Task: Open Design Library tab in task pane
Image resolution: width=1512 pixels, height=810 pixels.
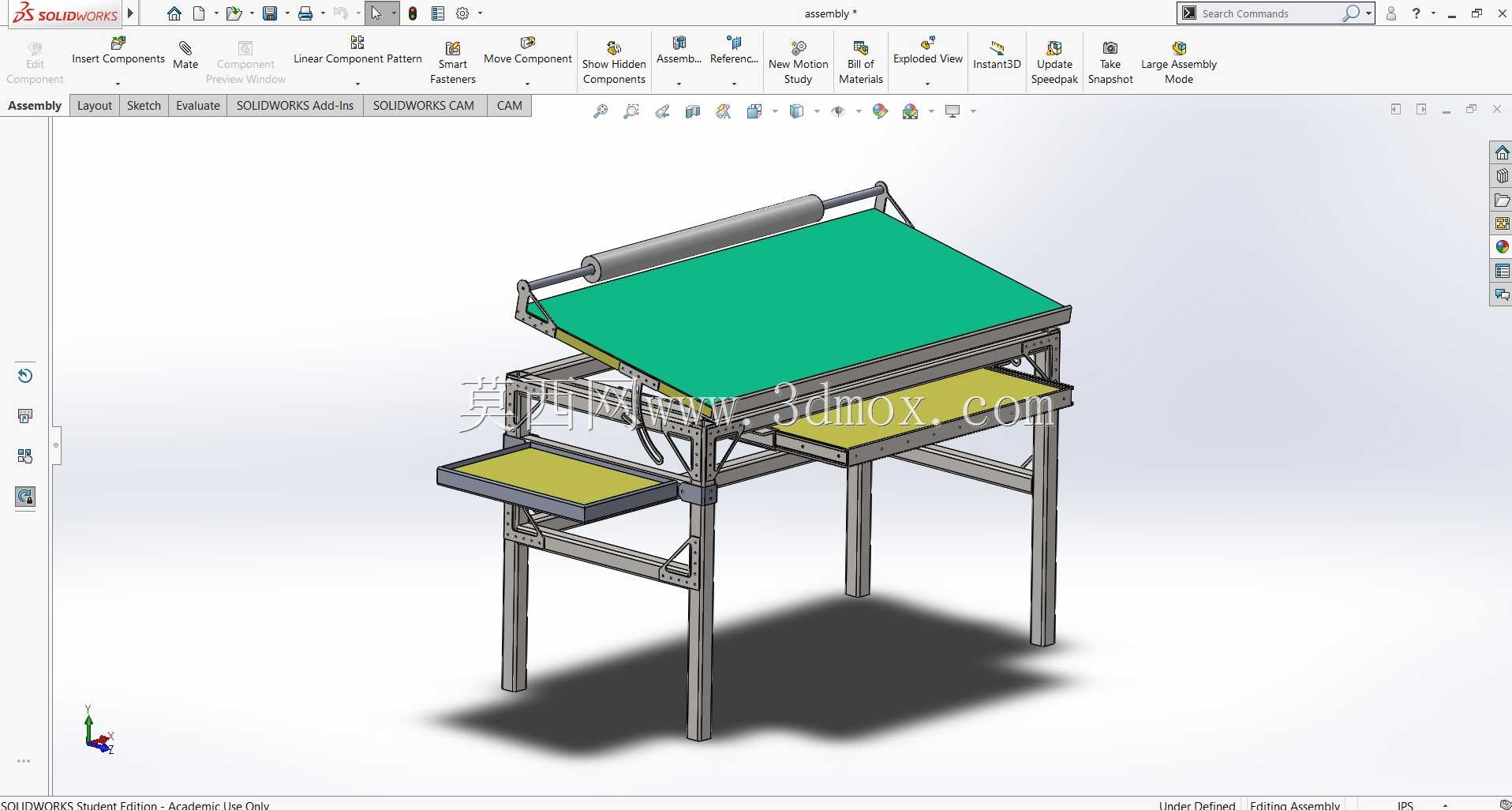Action: coord(1502,176)
